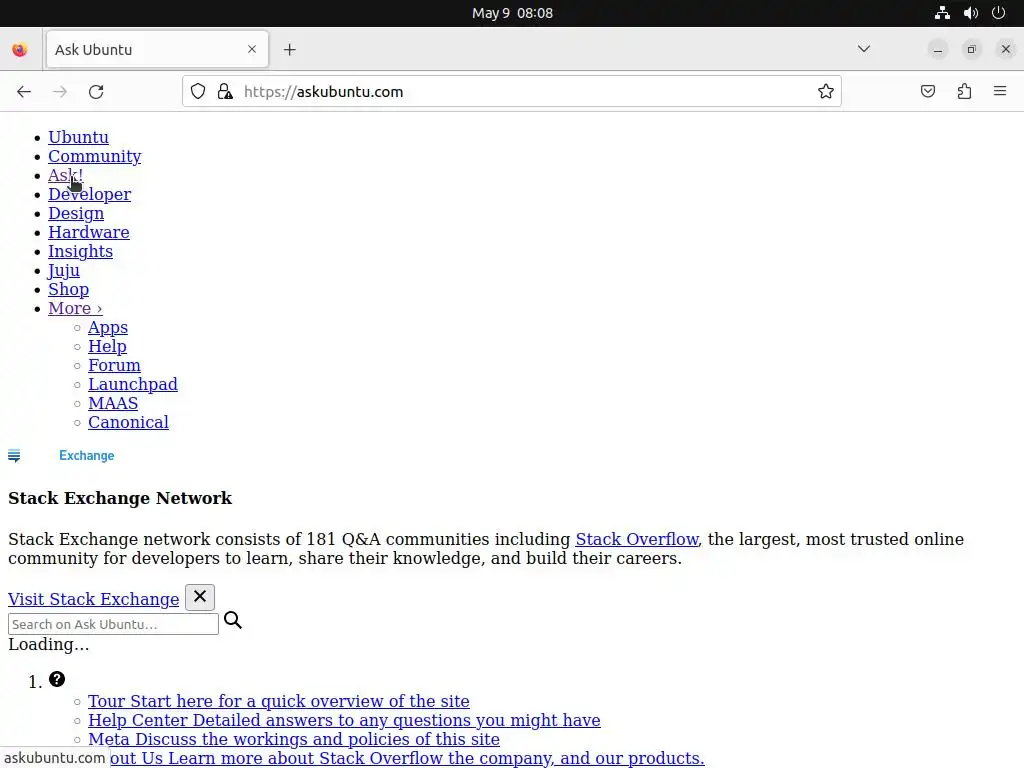
Task: Open the Pocket save icon
Action: (927, 91)
